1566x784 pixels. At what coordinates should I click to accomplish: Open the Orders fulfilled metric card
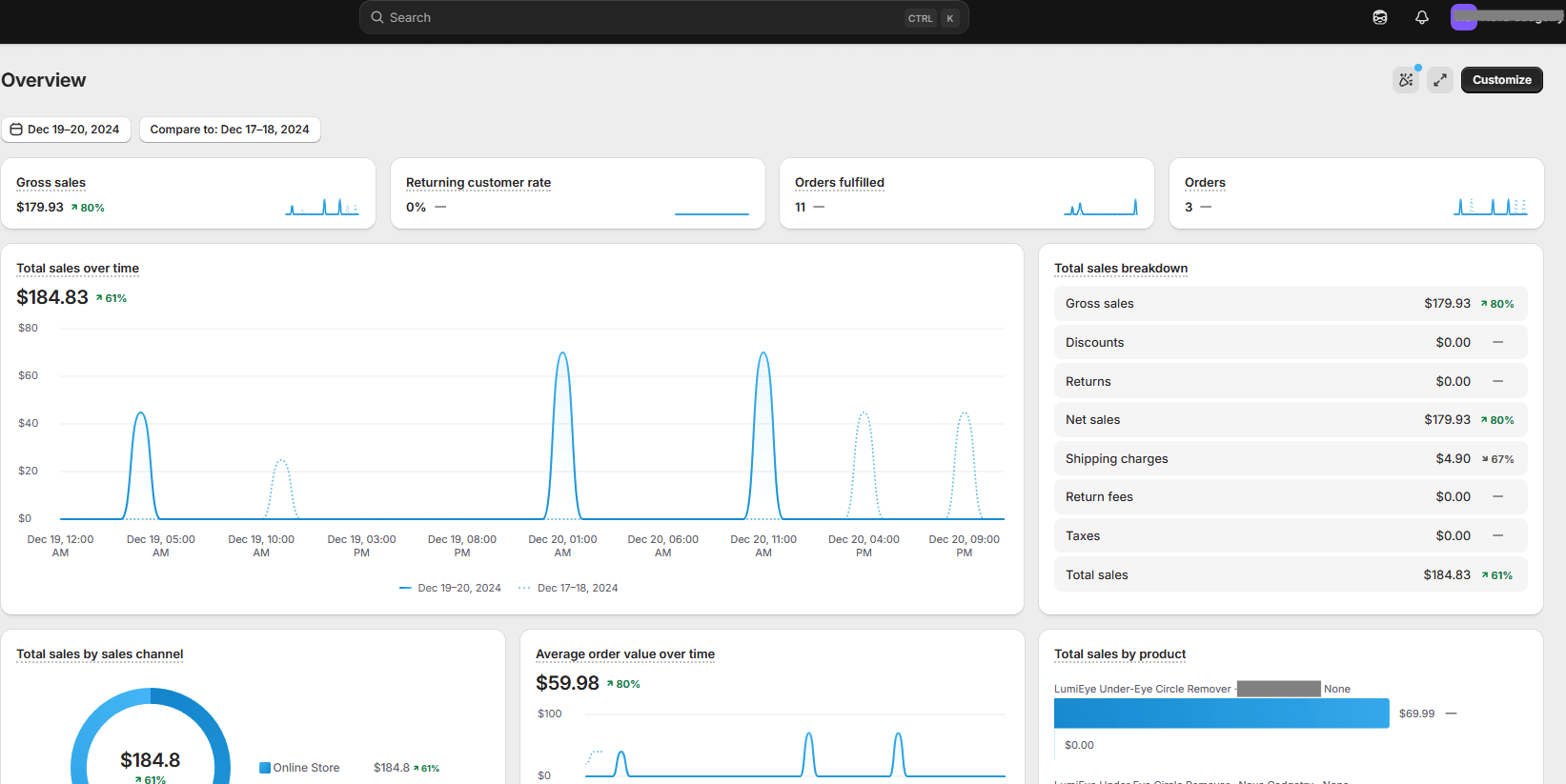point(839,183)
